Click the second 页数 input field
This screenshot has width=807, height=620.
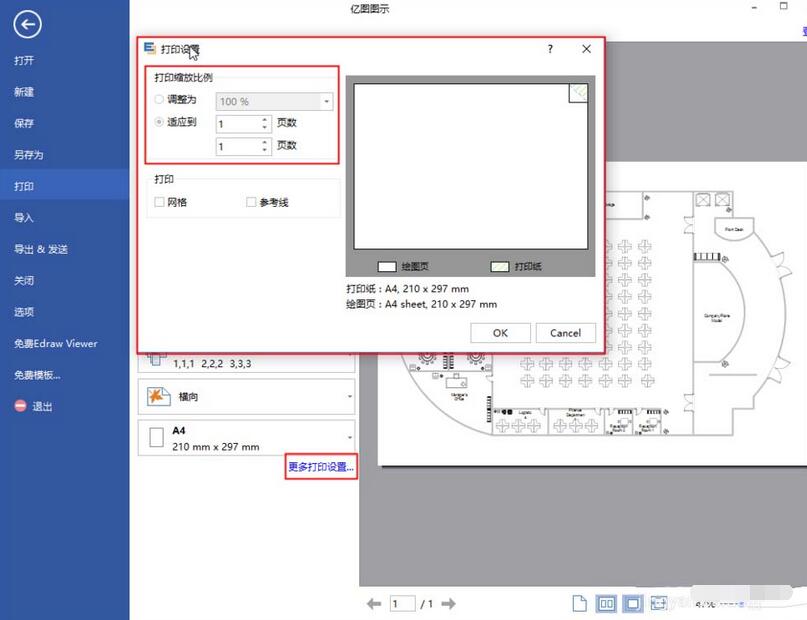(238, 147)
